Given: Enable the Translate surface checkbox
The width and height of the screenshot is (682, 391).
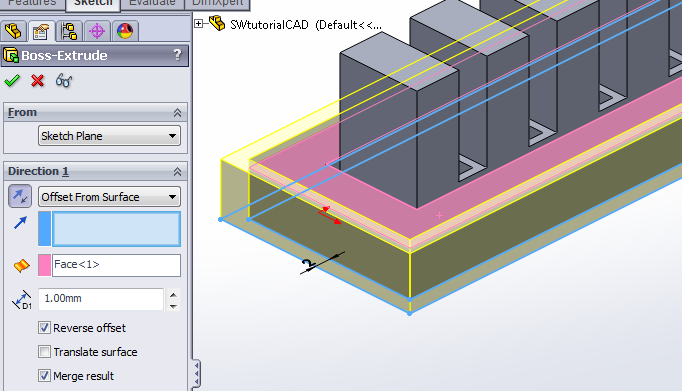Looking at the screenshot, I should pyautogui.click(x=44, y=351).
